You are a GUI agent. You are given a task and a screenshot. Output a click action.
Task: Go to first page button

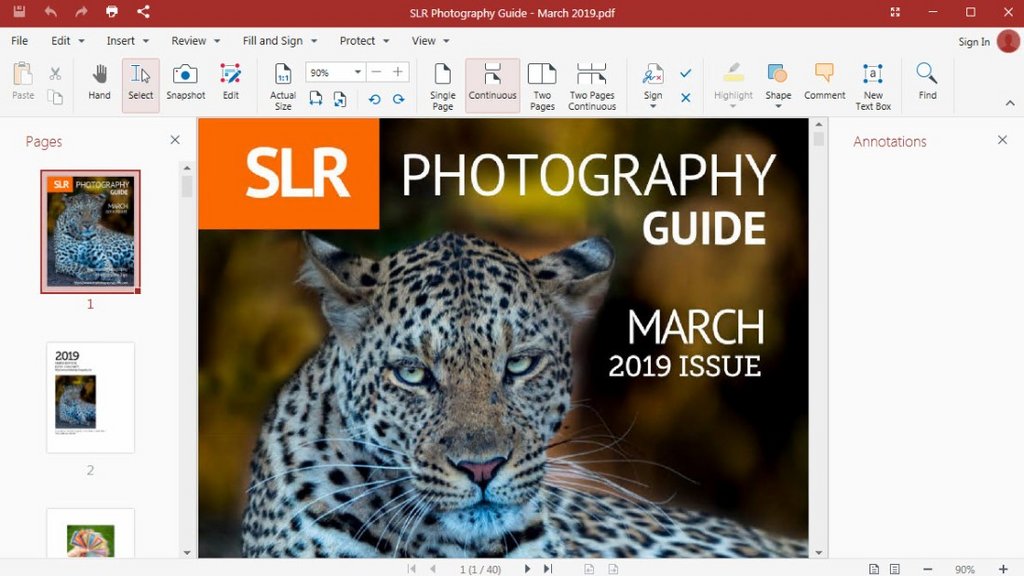[411, 569]
